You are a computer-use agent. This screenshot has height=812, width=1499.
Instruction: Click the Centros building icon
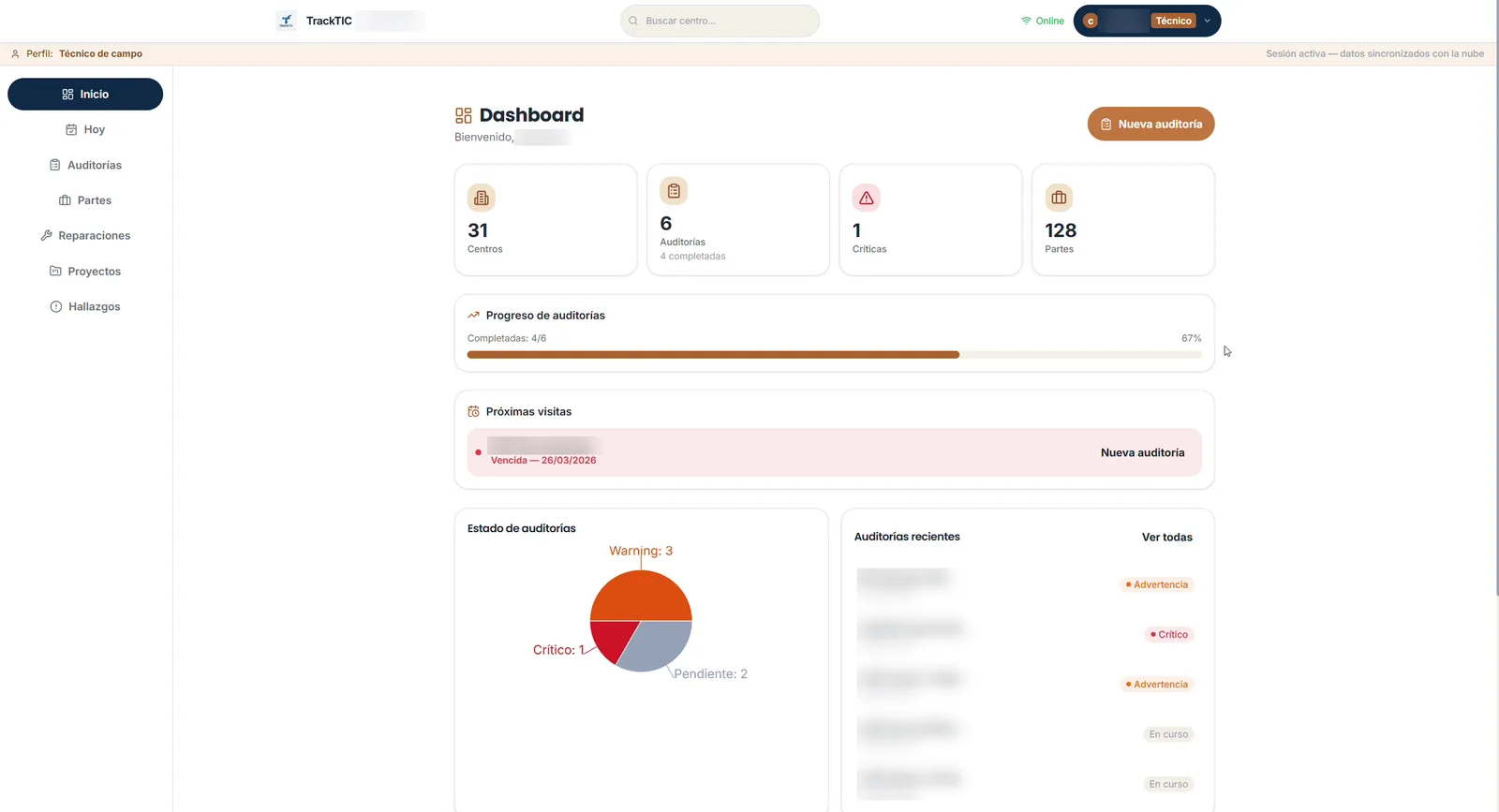(x=482, y=198)
